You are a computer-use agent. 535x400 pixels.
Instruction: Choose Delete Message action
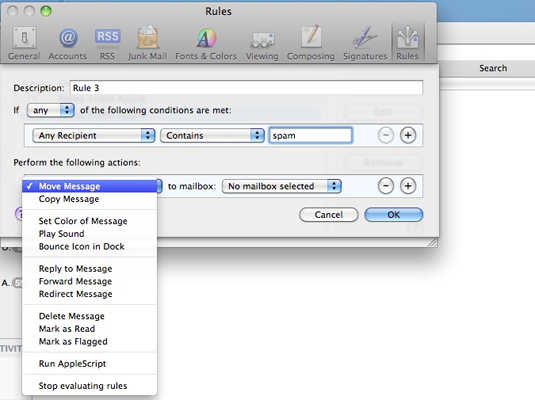[x=89, y=316]
